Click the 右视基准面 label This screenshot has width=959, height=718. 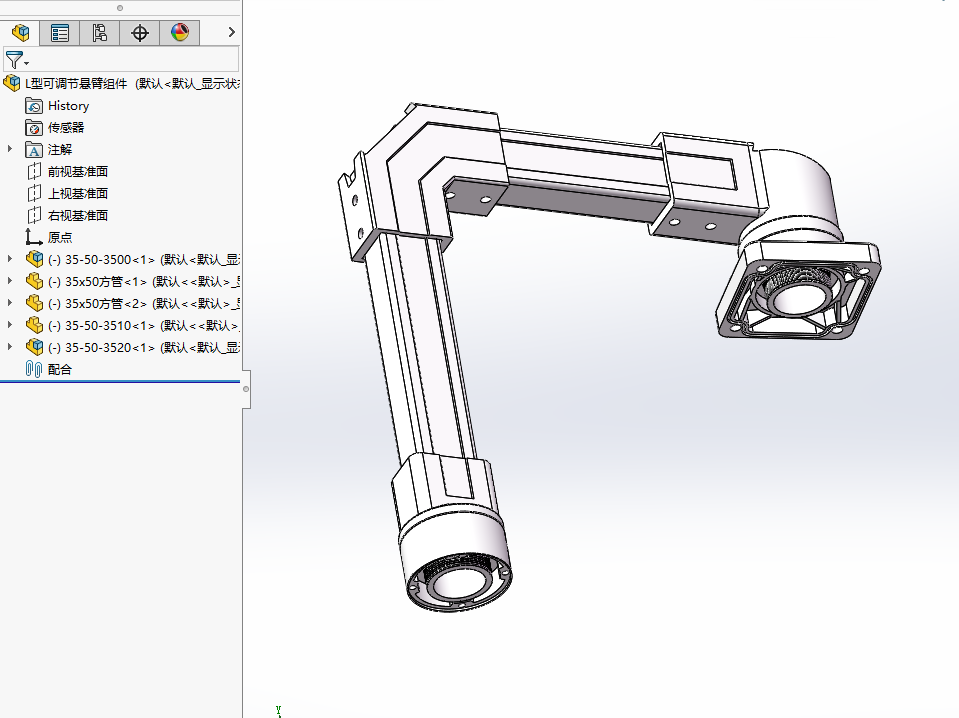click(78, 216)
